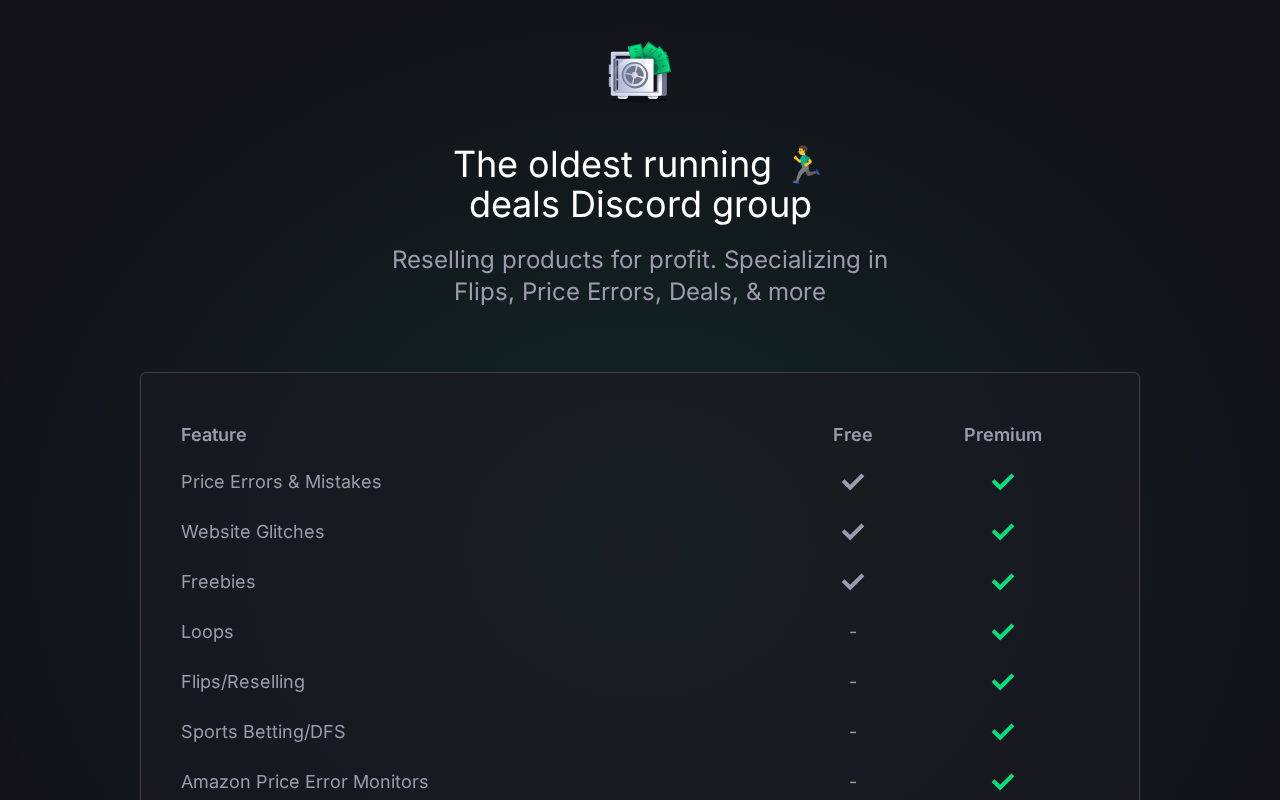Click the Premium checkmark for Amazon Price Error Monitors
This screenshot has height=800, width=1280.
(x=1002, y=782)
